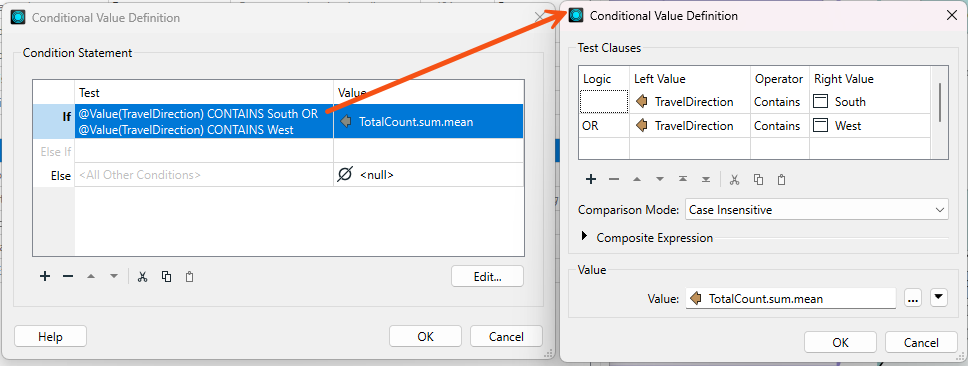The height and width of the screenshot is (366, 968).
Task: Click the Edit... button
Action: [x=487, y=277]
